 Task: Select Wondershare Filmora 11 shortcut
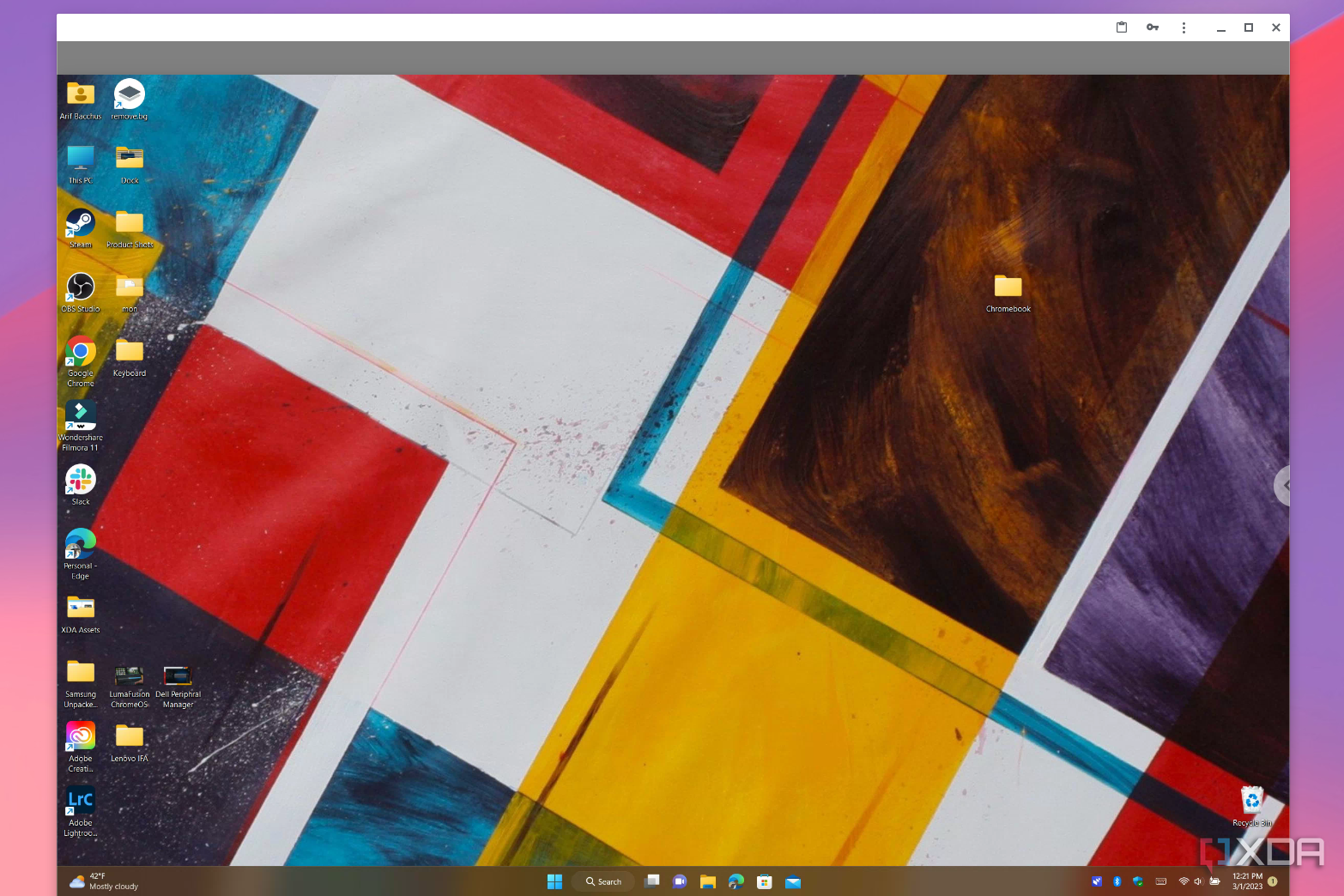[81, 426]
